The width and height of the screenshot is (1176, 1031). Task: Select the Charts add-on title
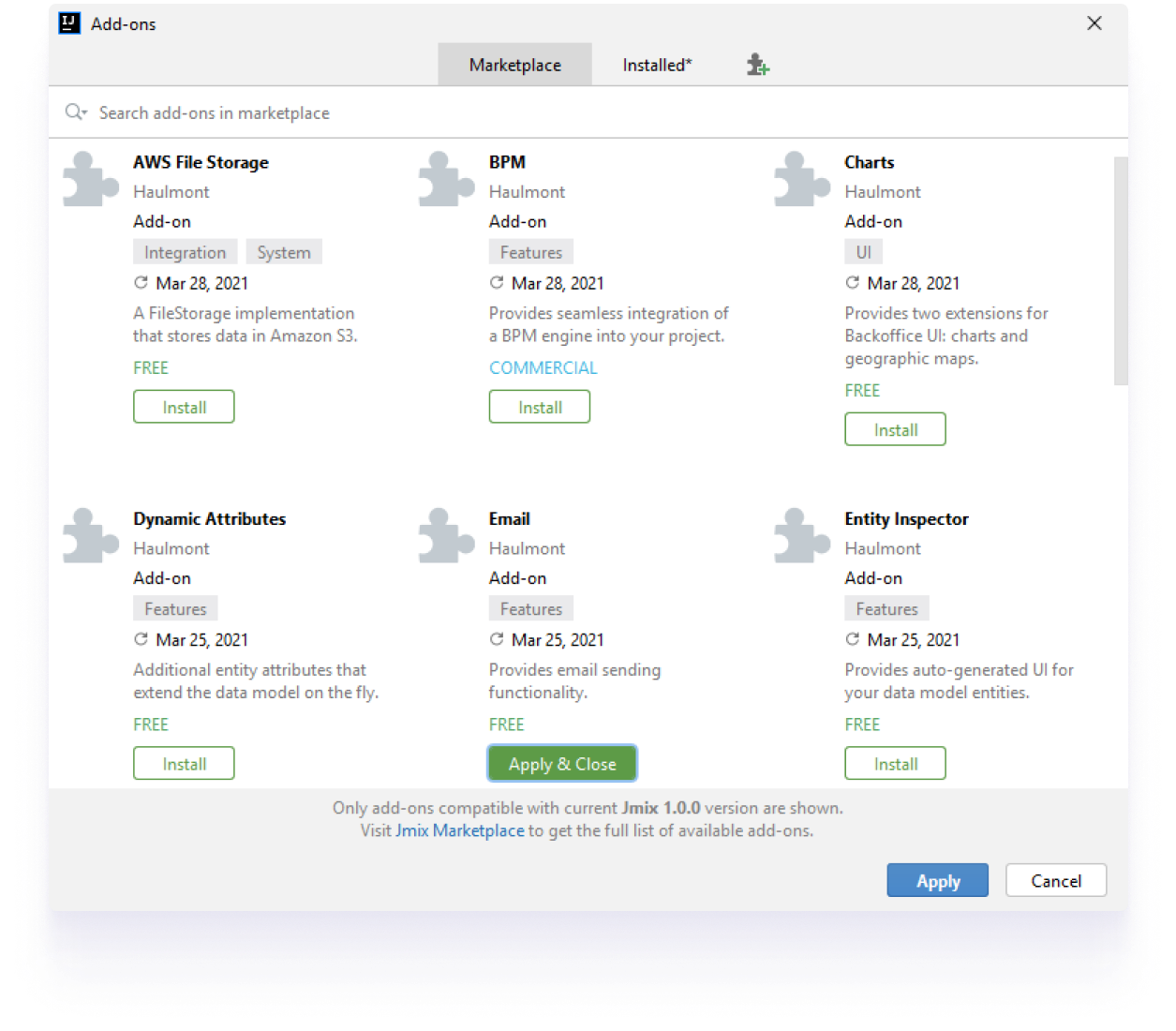tap(870, 162)
